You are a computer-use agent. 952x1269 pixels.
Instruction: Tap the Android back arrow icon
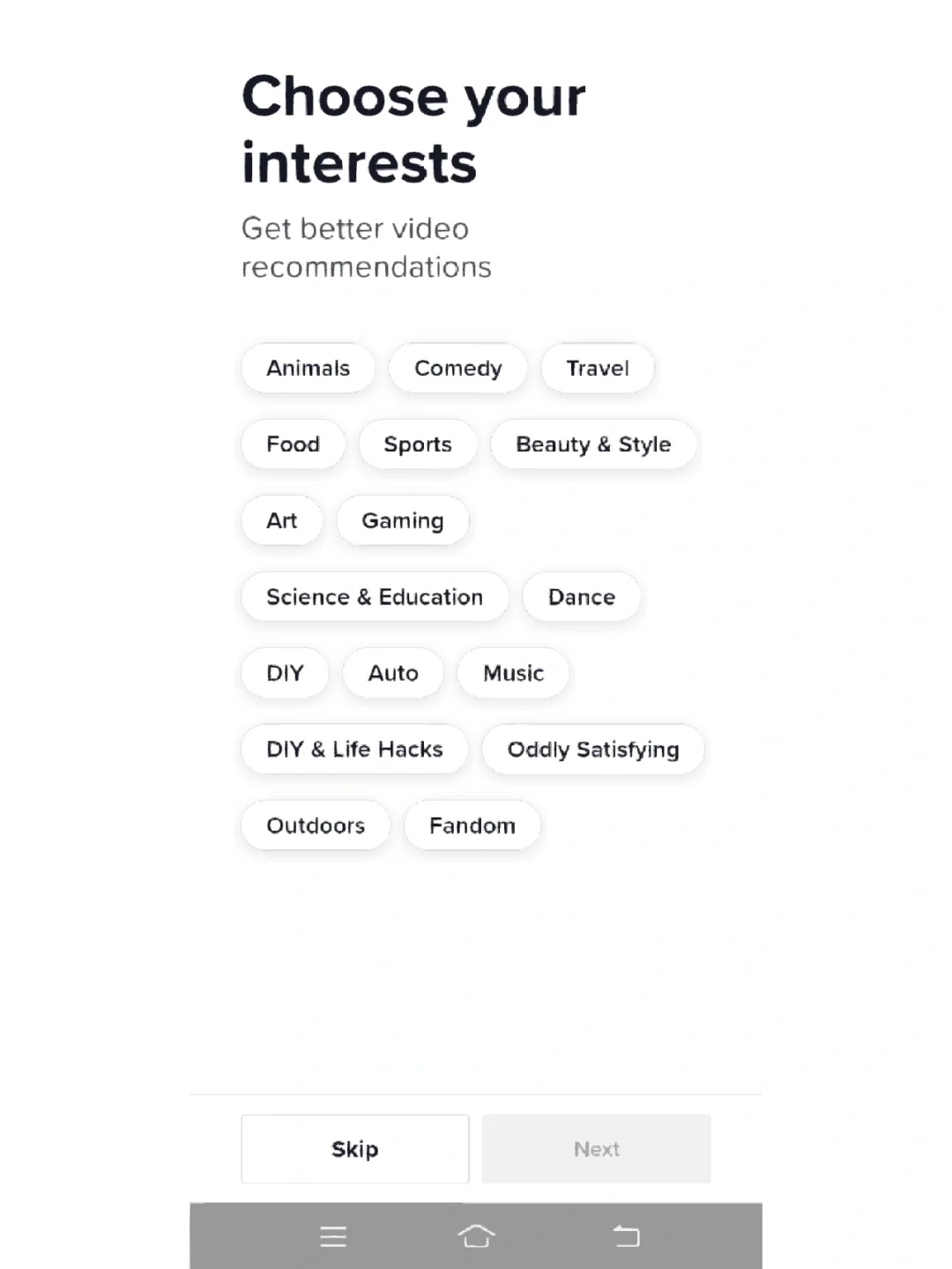(x=626, y=1236)
